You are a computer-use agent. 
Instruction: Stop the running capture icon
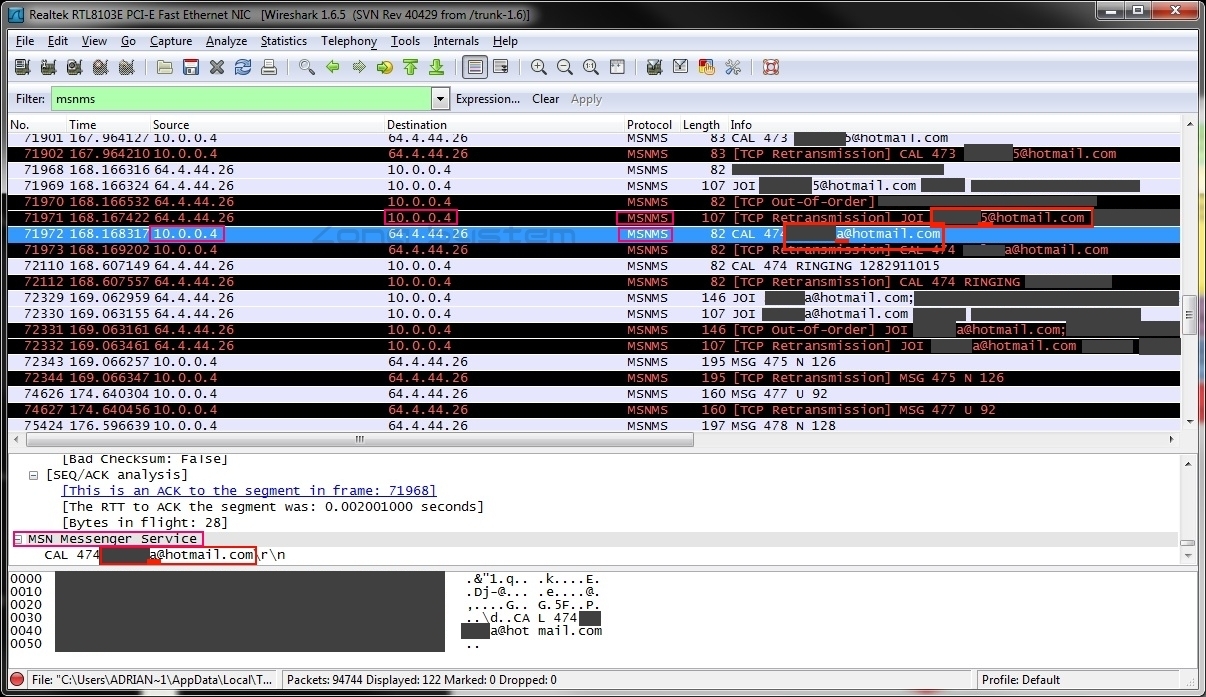[x=100, y=67]
